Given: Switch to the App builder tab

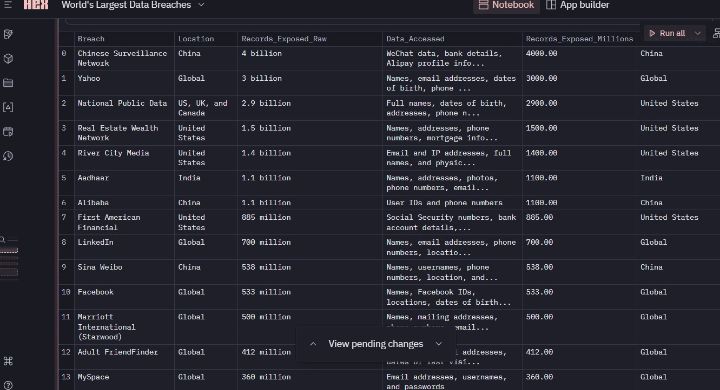Looking at the screenshot, I should [578, 5].
